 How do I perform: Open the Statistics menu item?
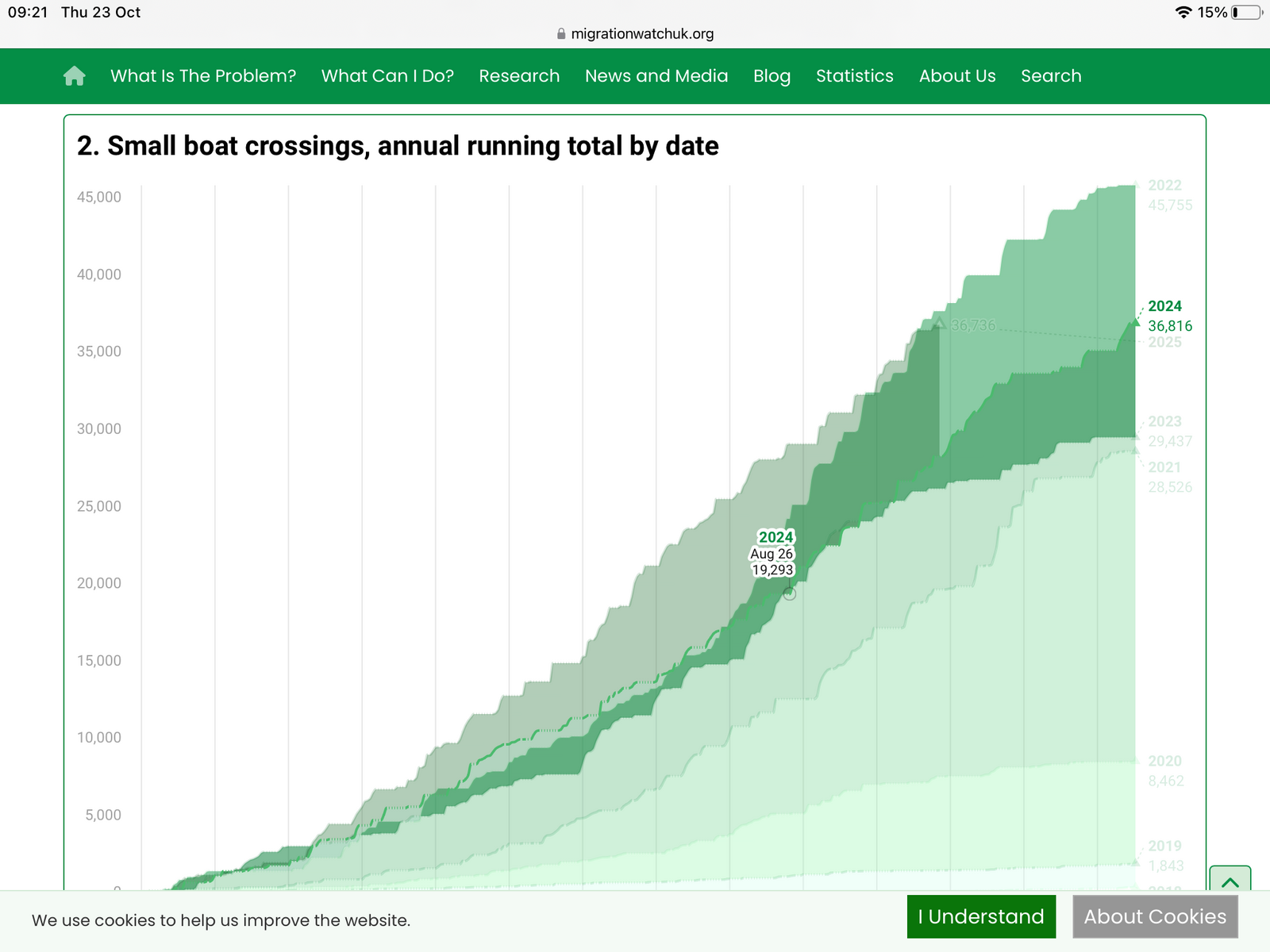tap(854, 76)
